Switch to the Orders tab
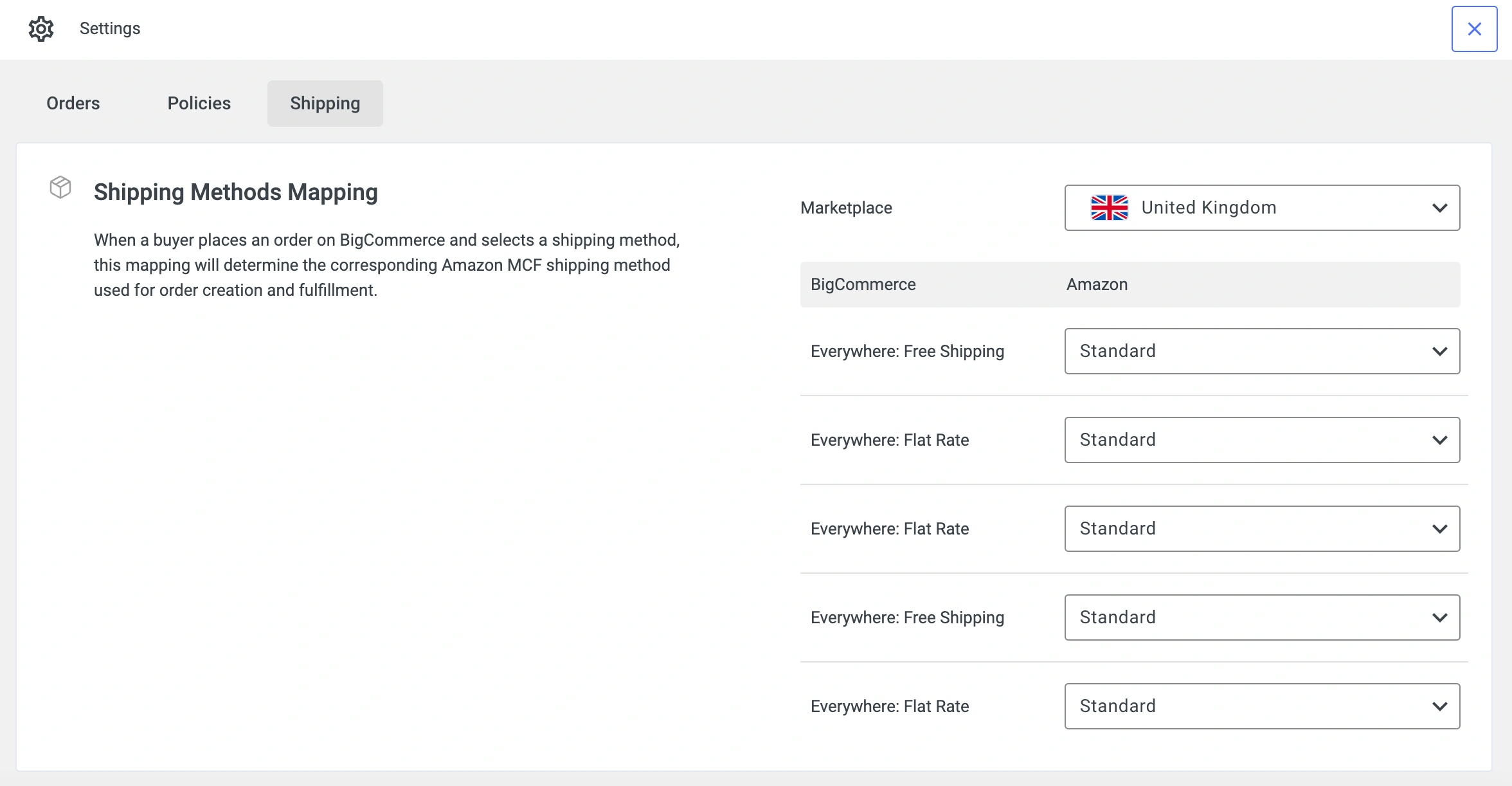The width and height of the screenshot is (1512, 786). pos(73,104)
